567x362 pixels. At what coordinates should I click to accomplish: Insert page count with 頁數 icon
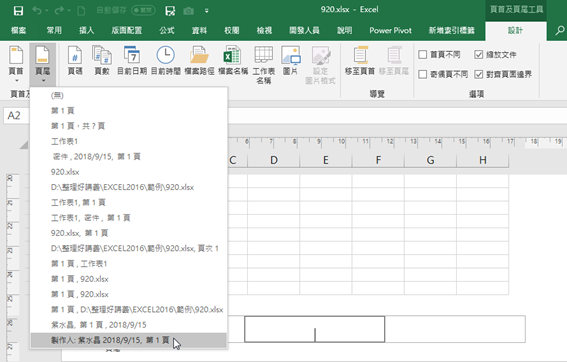pyautogui.click(x=102, y=60)
